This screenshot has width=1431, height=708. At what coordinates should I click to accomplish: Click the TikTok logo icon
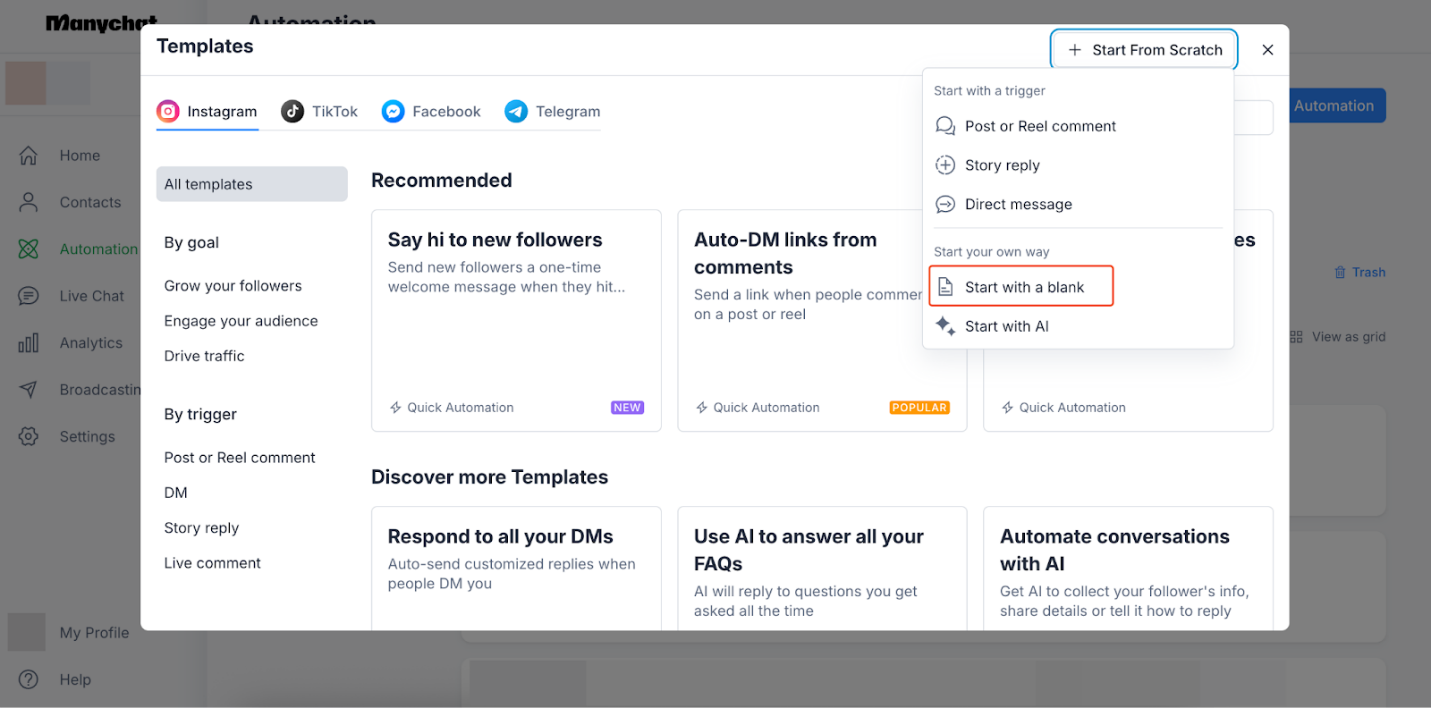click(x=292, y=112)
